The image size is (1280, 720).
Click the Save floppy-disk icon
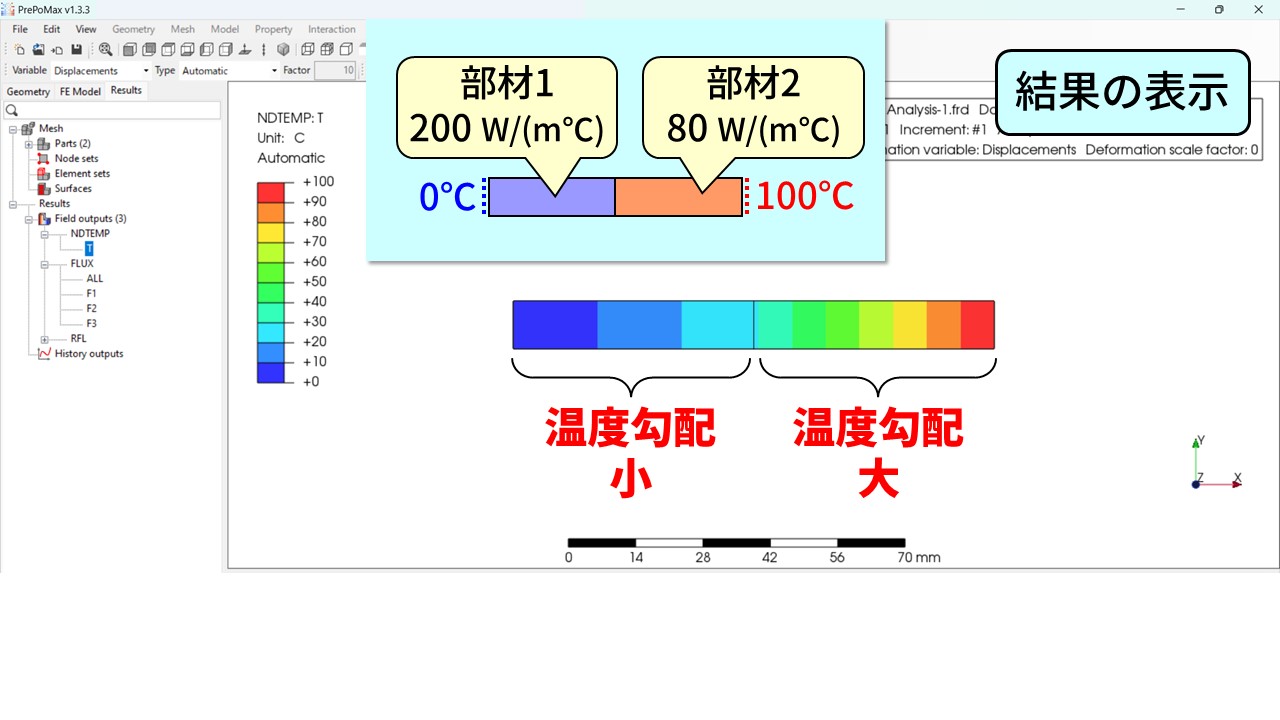[76, 50]
